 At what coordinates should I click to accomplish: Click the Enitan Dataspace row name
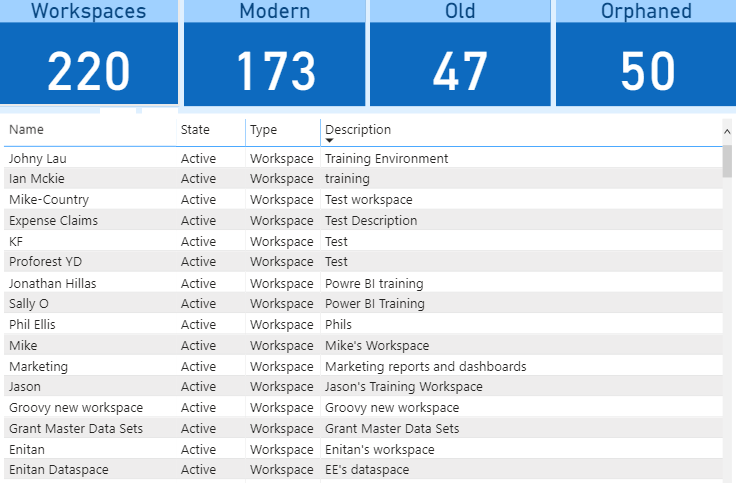coord(59,469)
